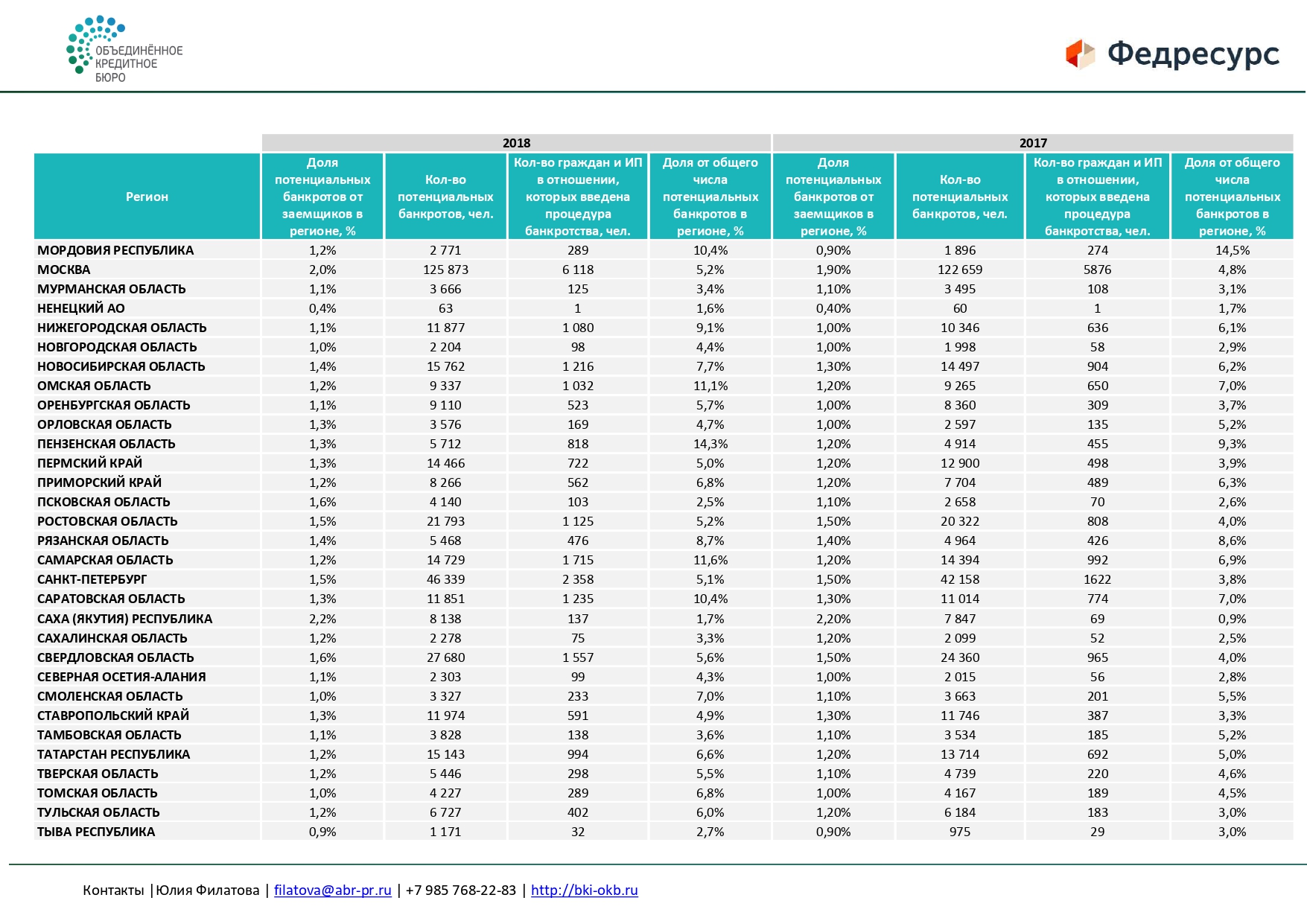1307x924 pixels.
Task: Click the value 14 497 for Новосибирская область
Action: 960,366
